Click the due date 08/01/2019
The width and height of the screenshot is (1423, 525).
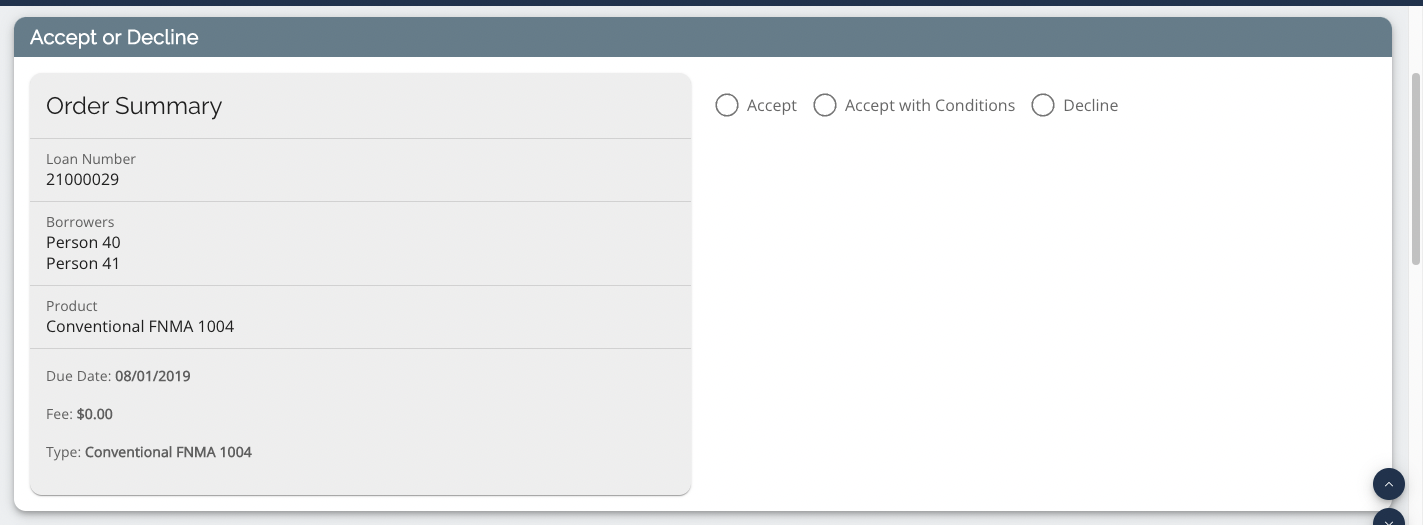click(153, 377)
